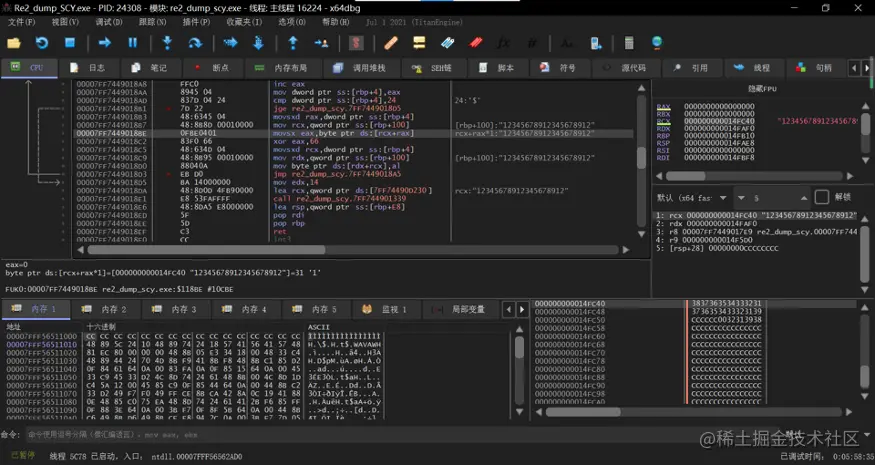Click the 隐藏FPU button
The width and height of the screenshot is (877, 466).
pos(762,89)
